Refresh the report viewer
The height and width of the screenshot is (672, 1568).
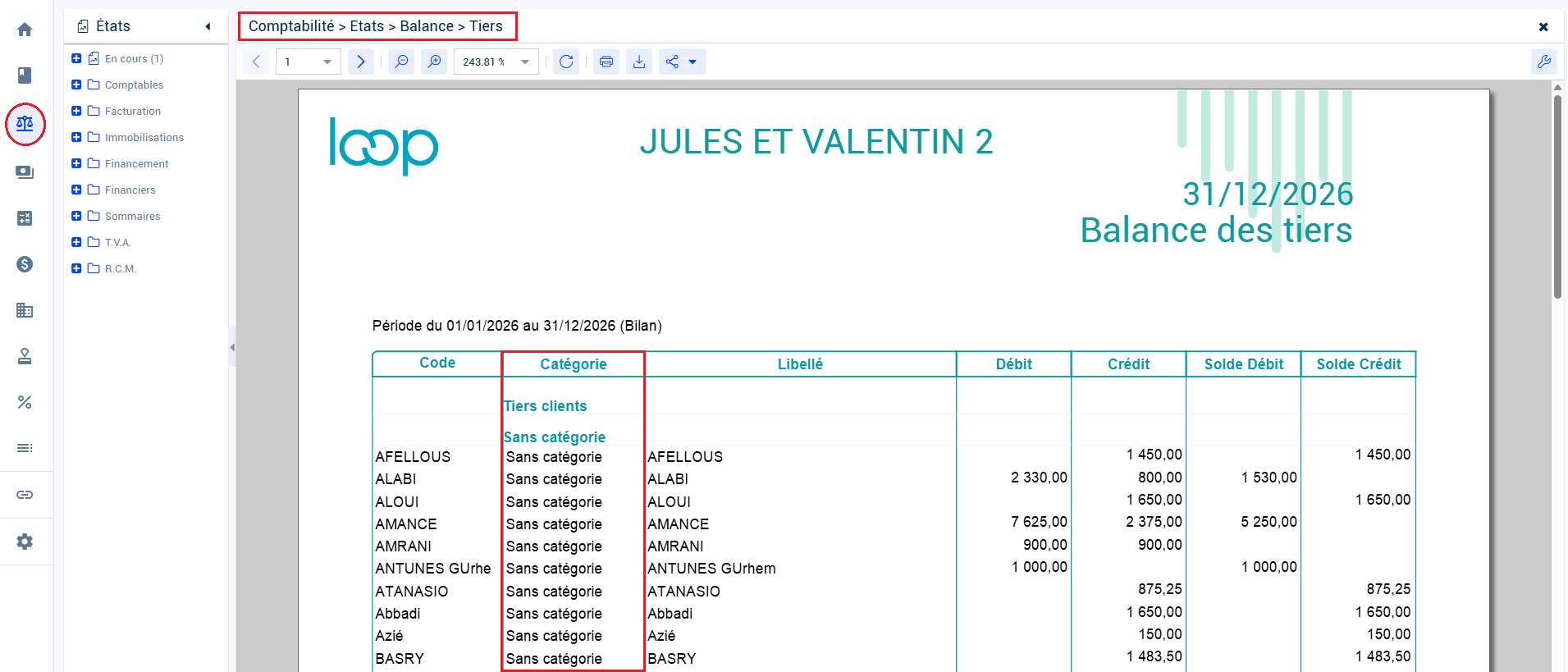[566, 62]
